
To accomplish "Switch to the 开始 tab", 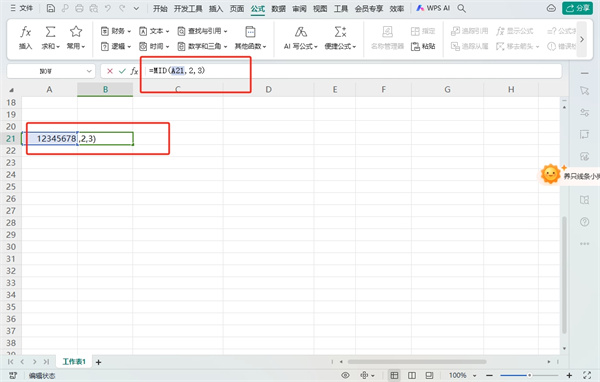I will (160, 8).
